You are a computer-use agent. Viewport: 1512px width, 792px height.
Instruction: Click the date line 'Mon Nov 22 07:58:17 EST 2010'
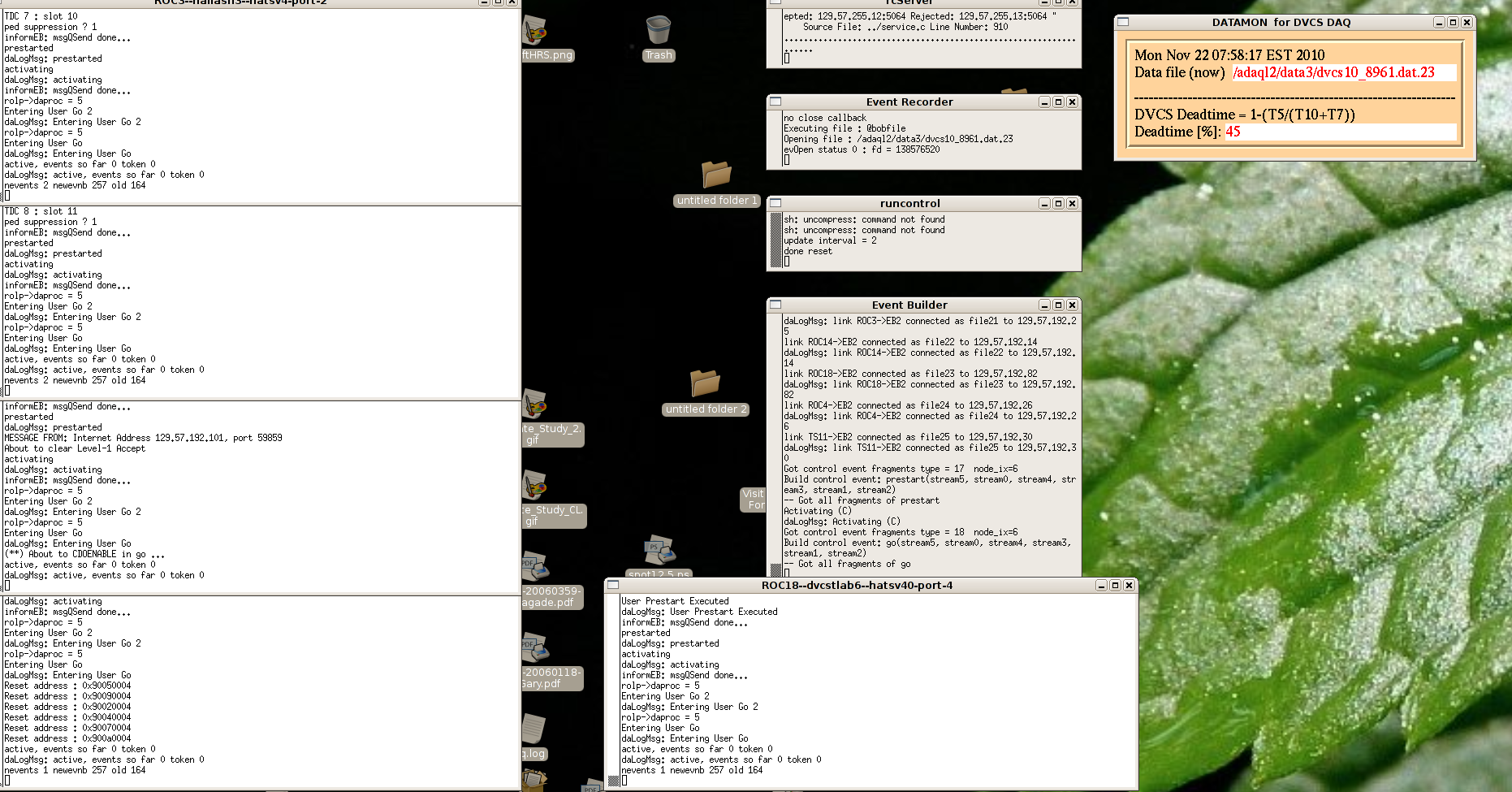pyautogui.click(x=1229, y=55)
